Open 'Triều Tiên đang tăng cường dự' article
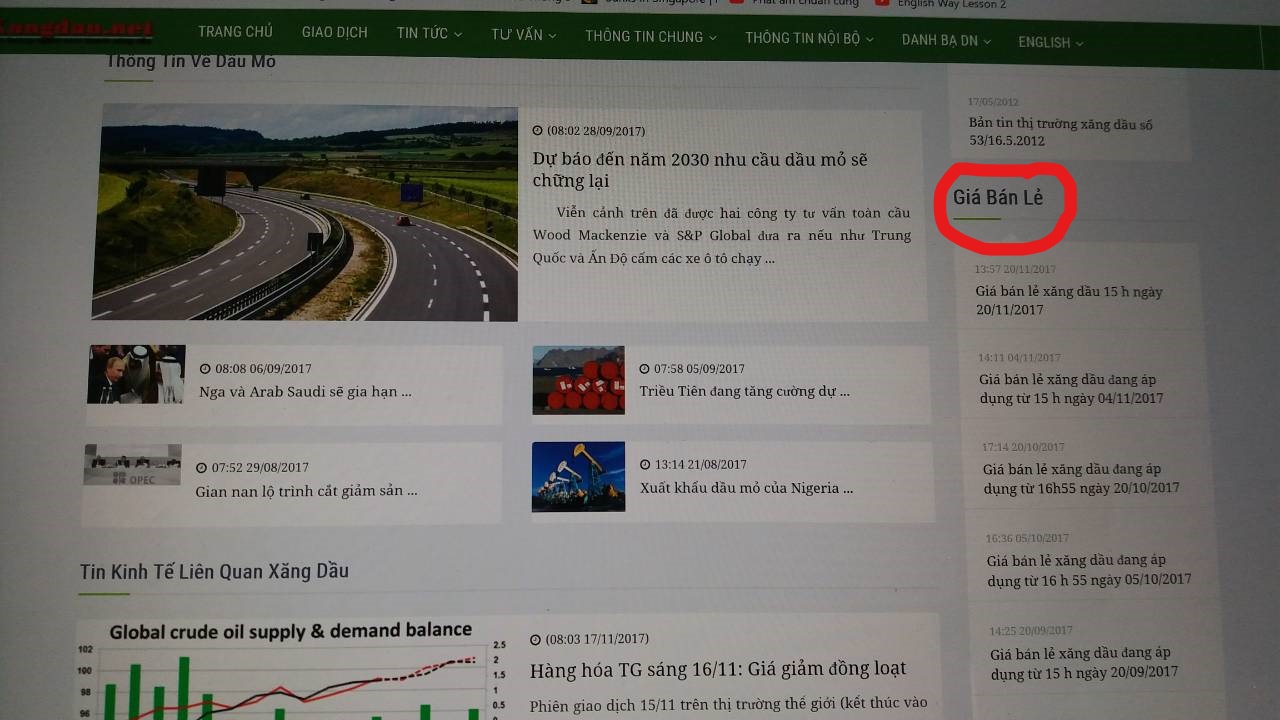Viewport: 1280px width, 720px height. (745, 391)
